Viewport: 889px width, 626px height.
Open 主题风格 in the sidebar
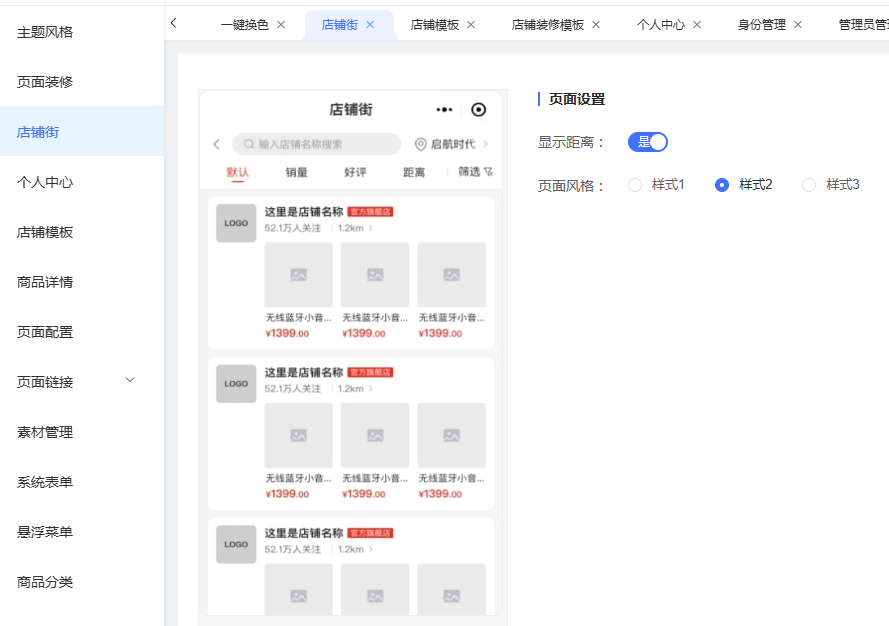click(x=82, y=32)
